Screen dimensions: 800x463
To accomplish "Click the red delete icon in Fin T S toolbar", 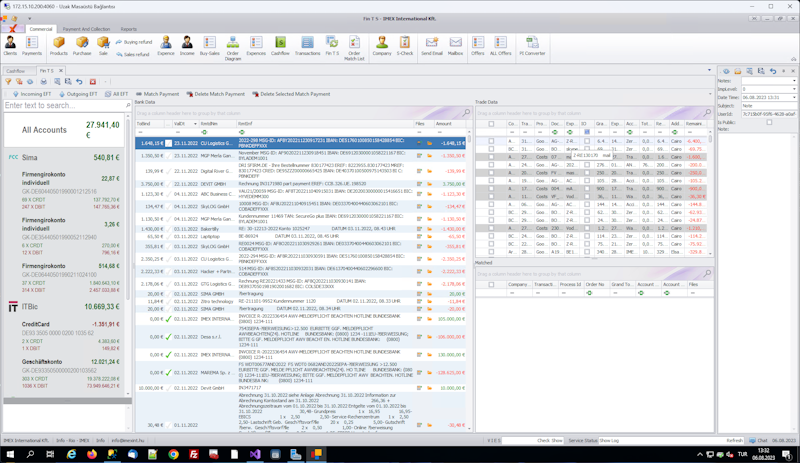I will (92, 82).
